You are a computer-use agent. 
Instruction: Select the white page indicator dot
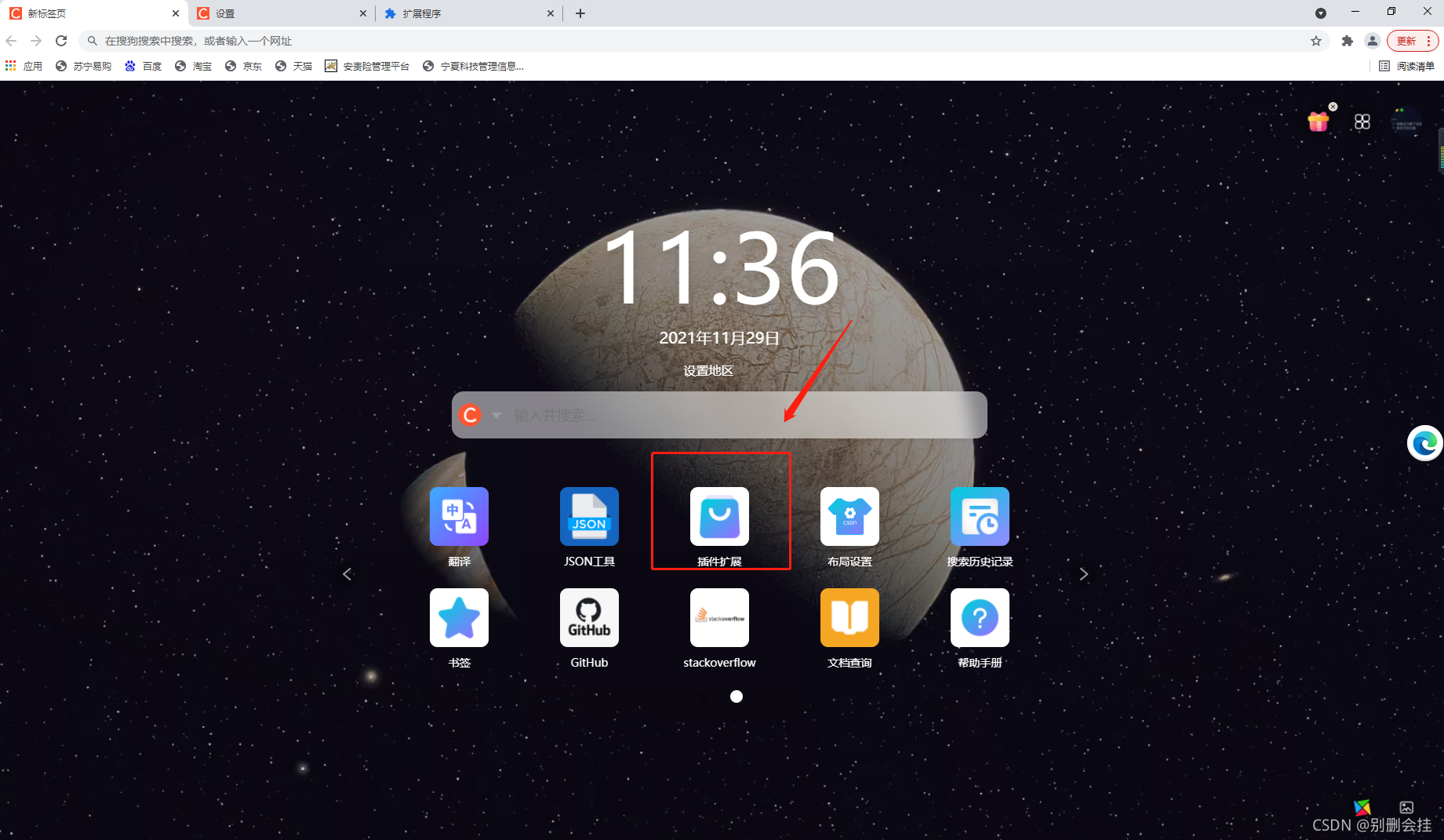coord(736,696)
